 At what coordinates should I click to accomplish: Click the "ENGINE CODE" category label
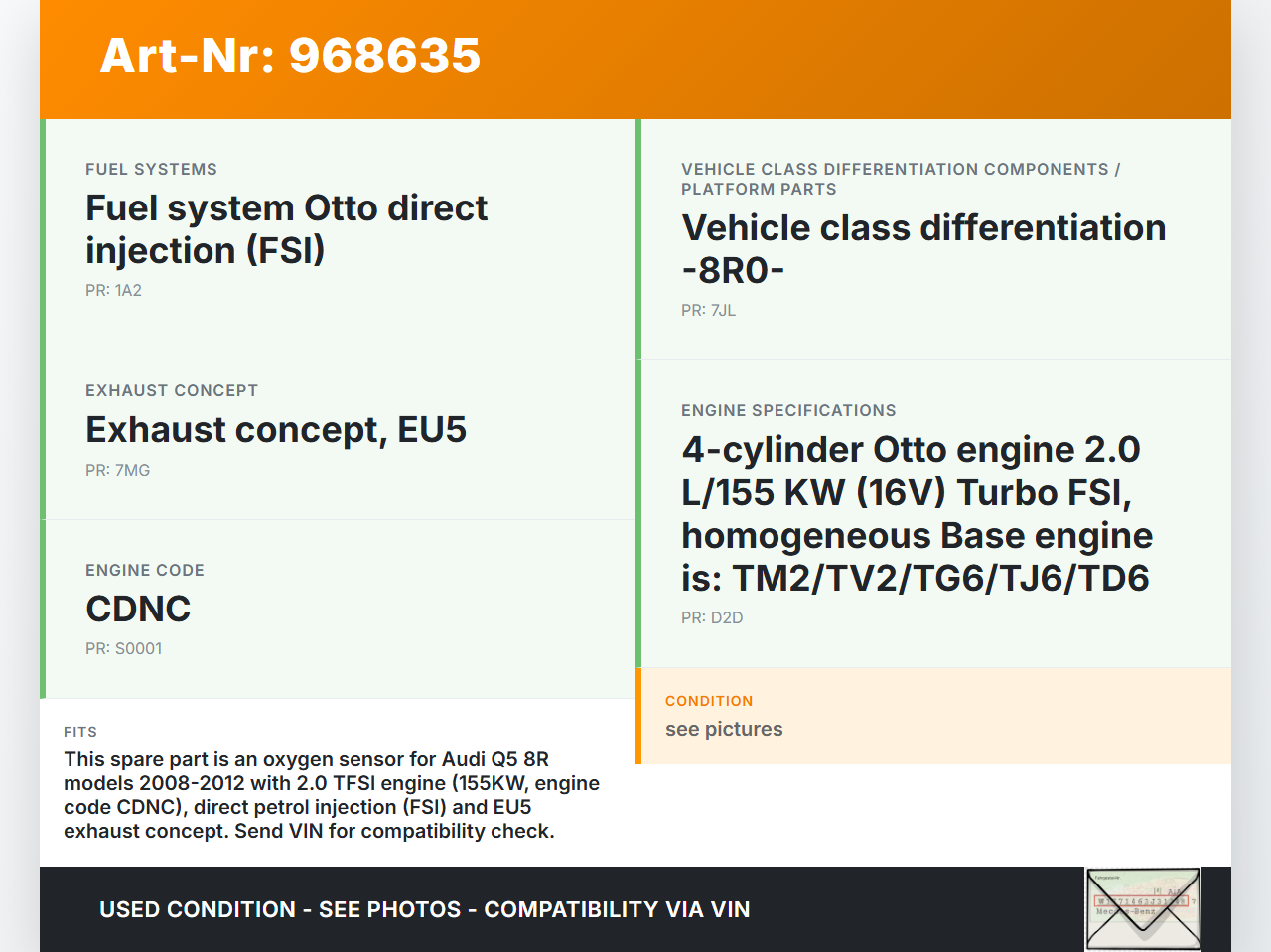click(x=145, y=570)
